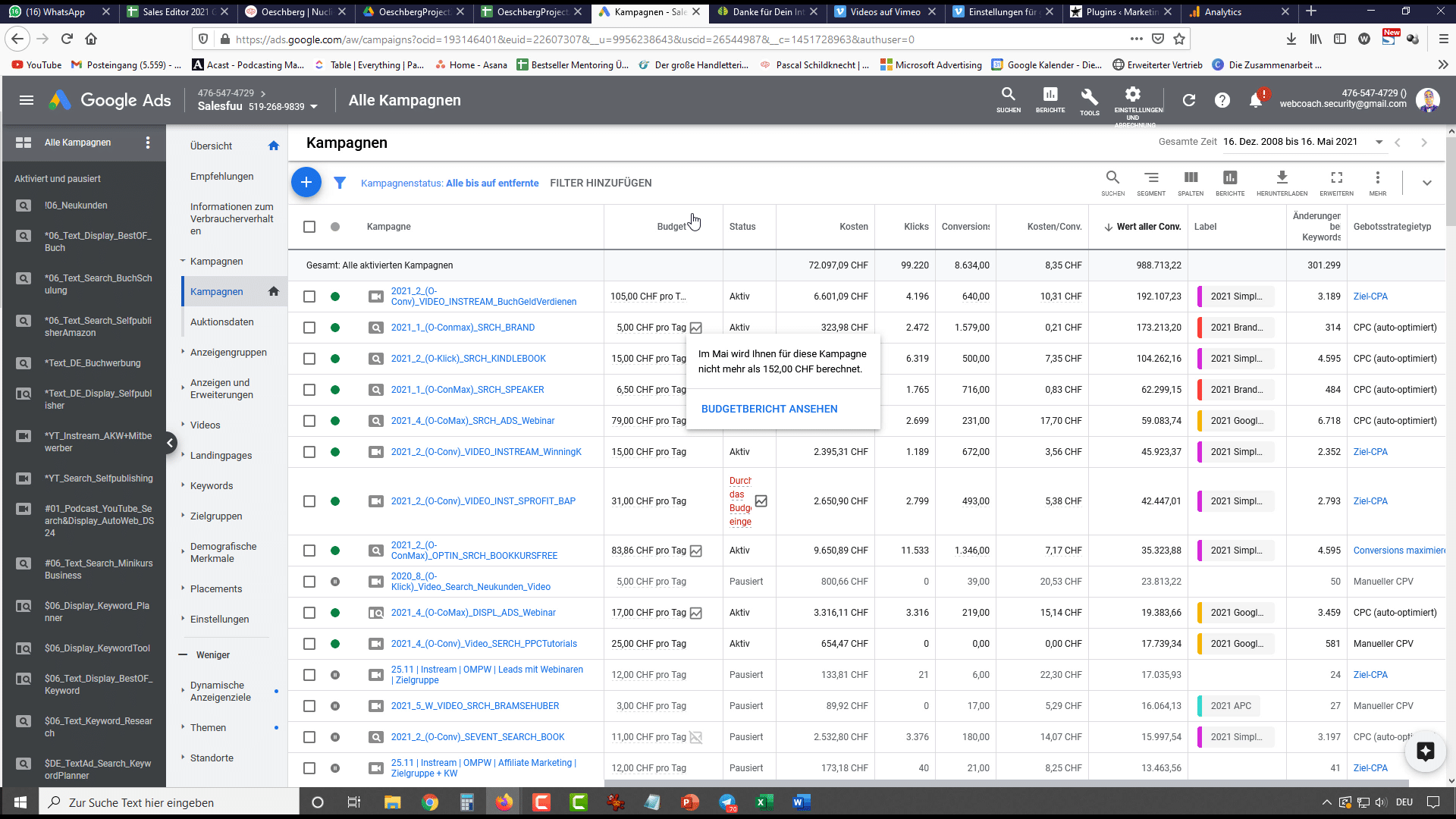Expand the Anzeigengruppen navigation section
Image resolution: width=1456 pixels, height=819 pixels.
point(228,352)
